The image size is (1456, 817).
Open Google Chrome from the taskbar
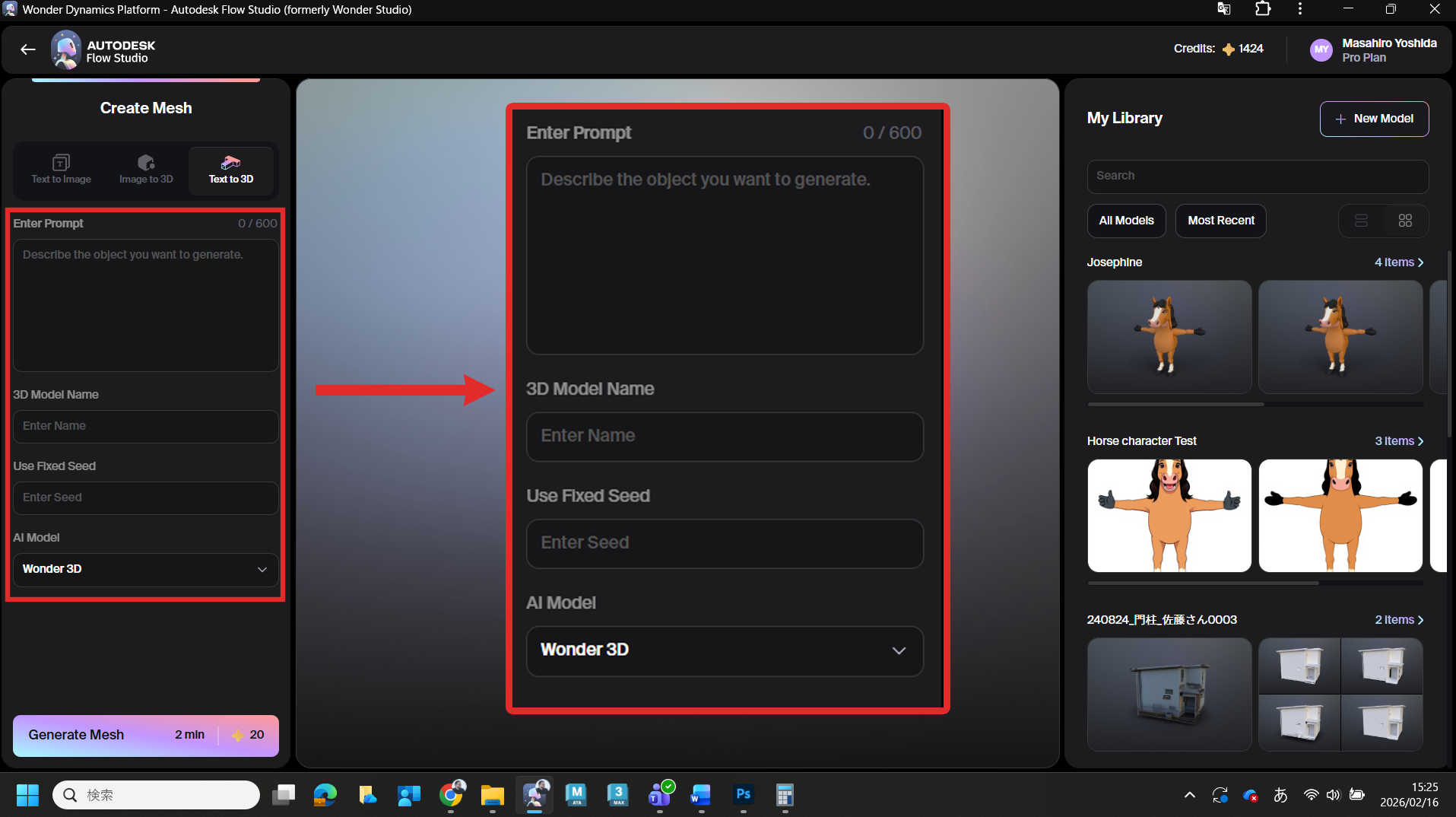(x=452, y=795)
